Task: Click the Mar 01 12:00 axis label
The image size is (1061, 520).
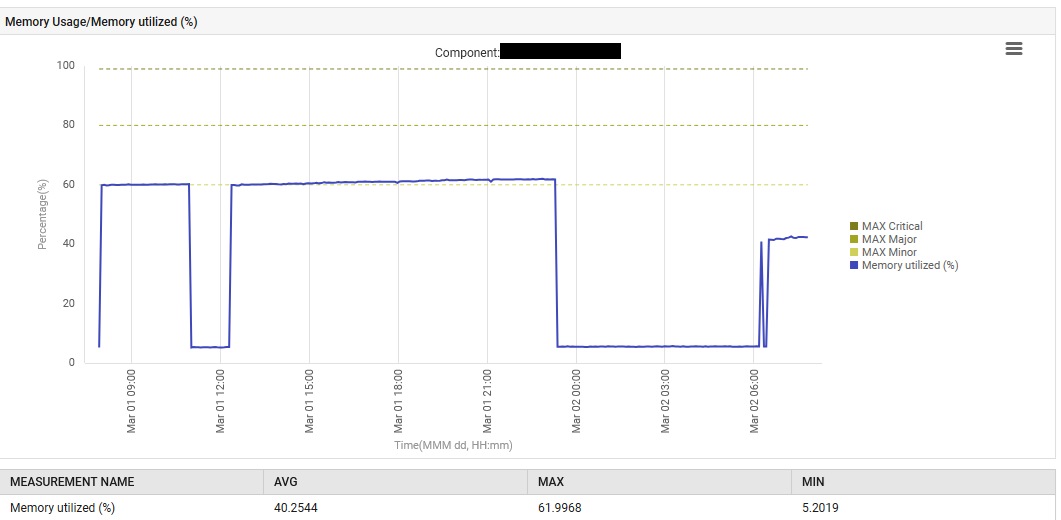Action: (221, 402)
